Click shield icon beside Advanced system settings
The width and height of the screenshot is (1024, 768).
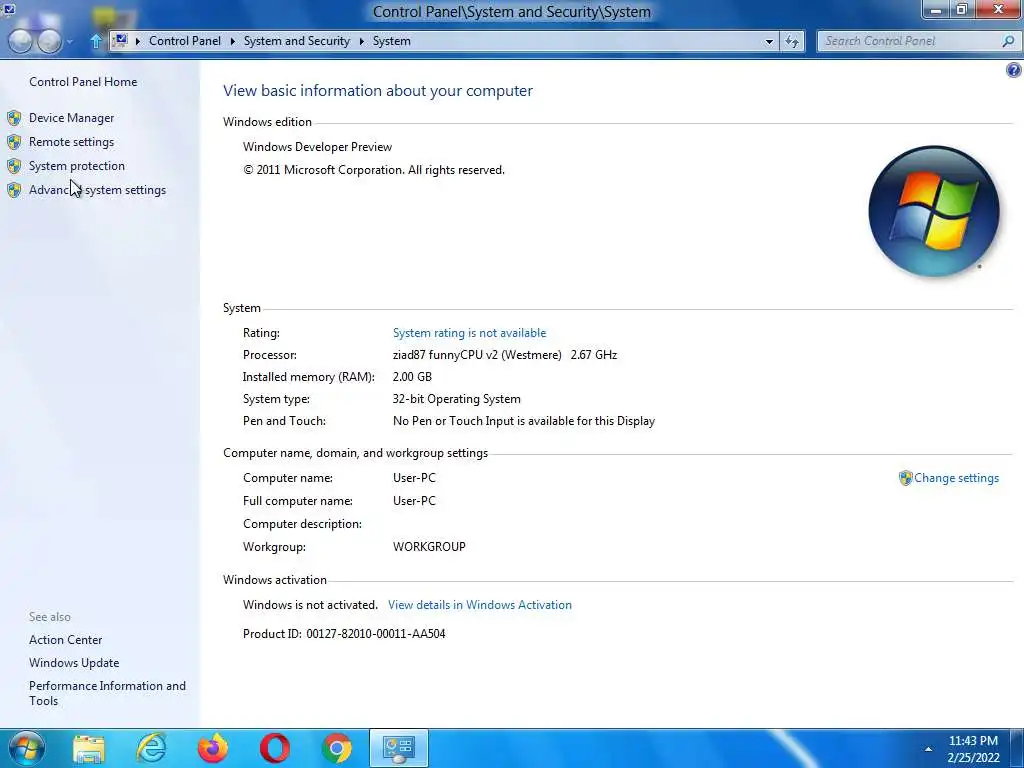[x=14, y=190]
